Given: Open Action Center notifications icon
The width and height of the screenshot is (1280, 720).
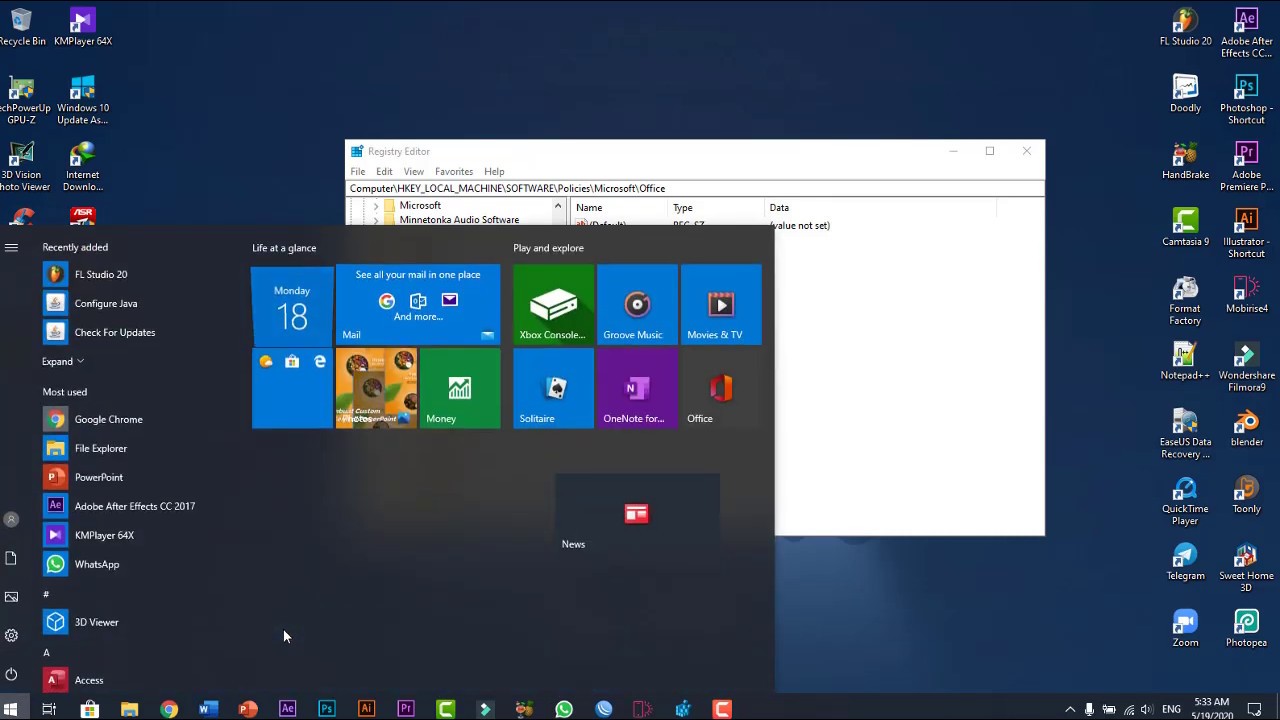Looking at the screenshot, I should point(1255,710).
